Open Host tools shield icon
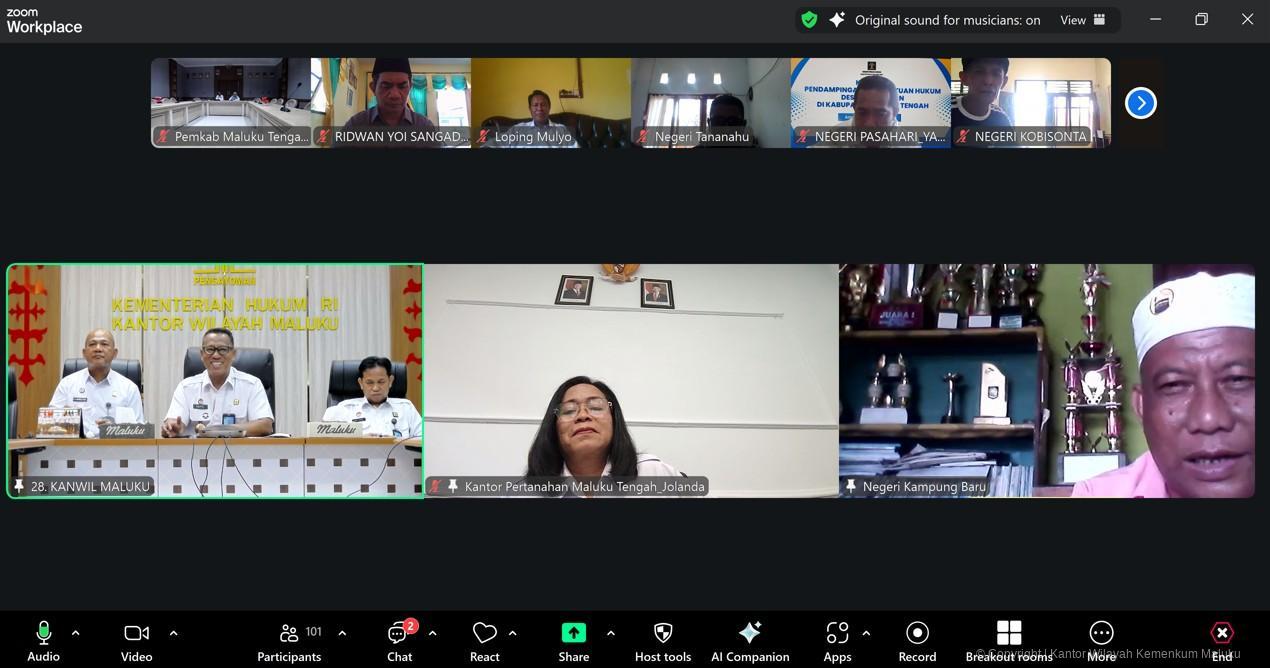Image resolution: width=1270 pixels, height=668 pixels. pyautogui.click(x=662, y=641)
